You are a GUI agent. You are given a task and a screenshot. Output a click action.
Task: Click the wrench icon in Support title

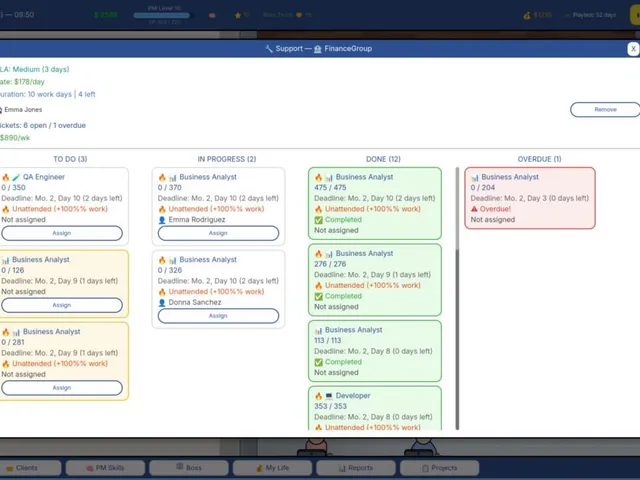[x=269, y=49]
